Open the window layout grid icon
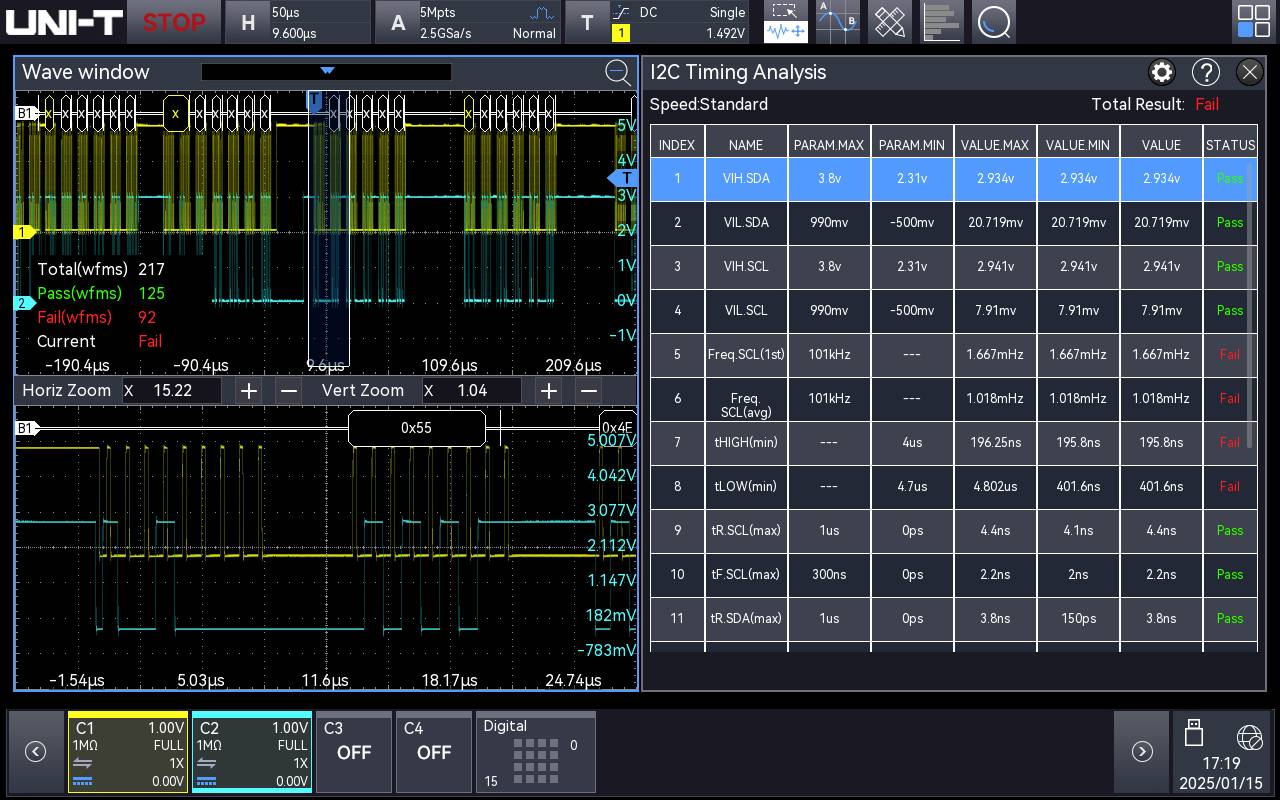This screenshot has height=800, width=1280. pos(1253,22)
